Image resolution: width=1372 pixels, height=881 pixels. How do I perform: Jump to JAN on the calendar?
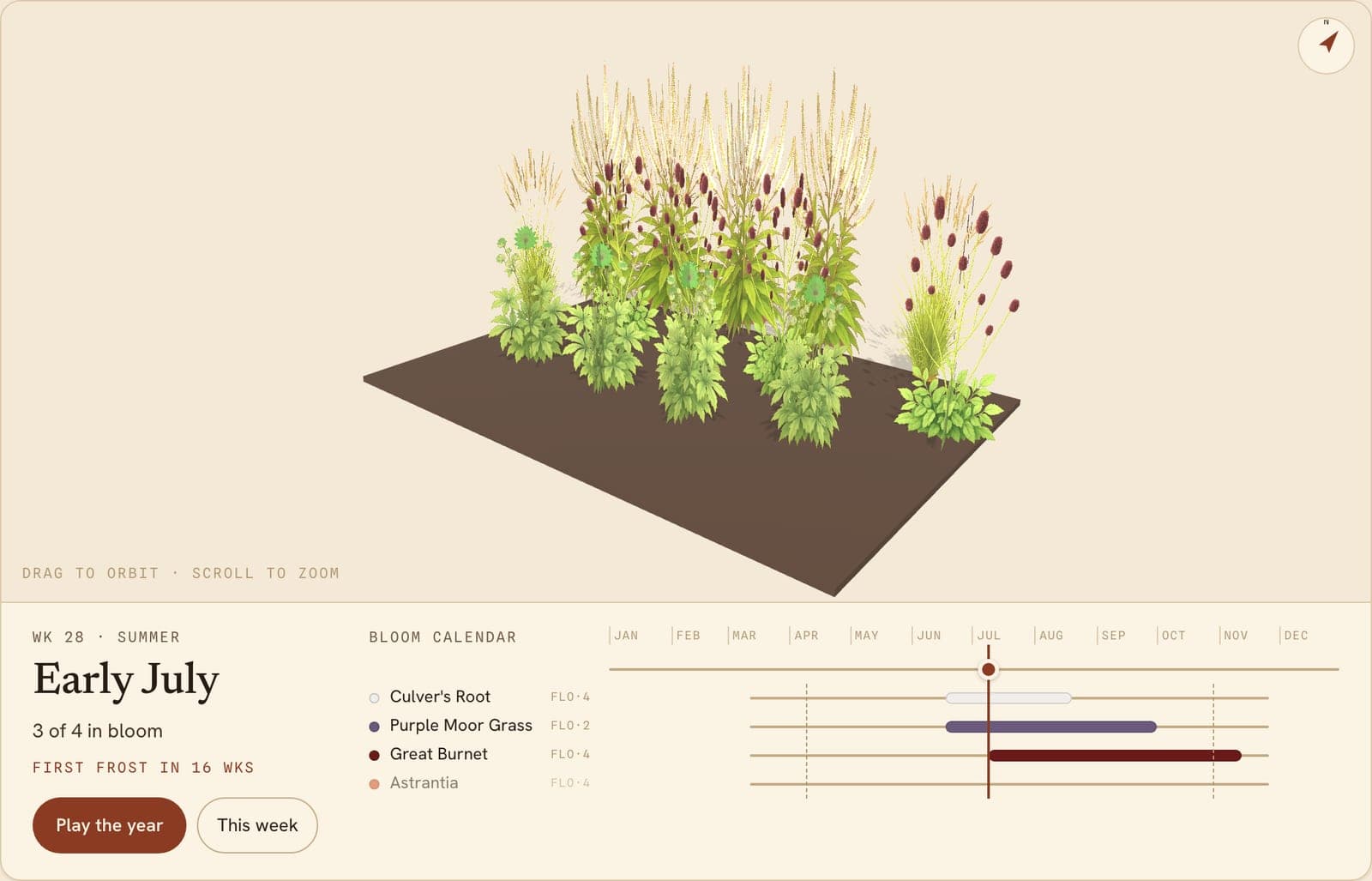pyautogui.click(x=626, y=636)
